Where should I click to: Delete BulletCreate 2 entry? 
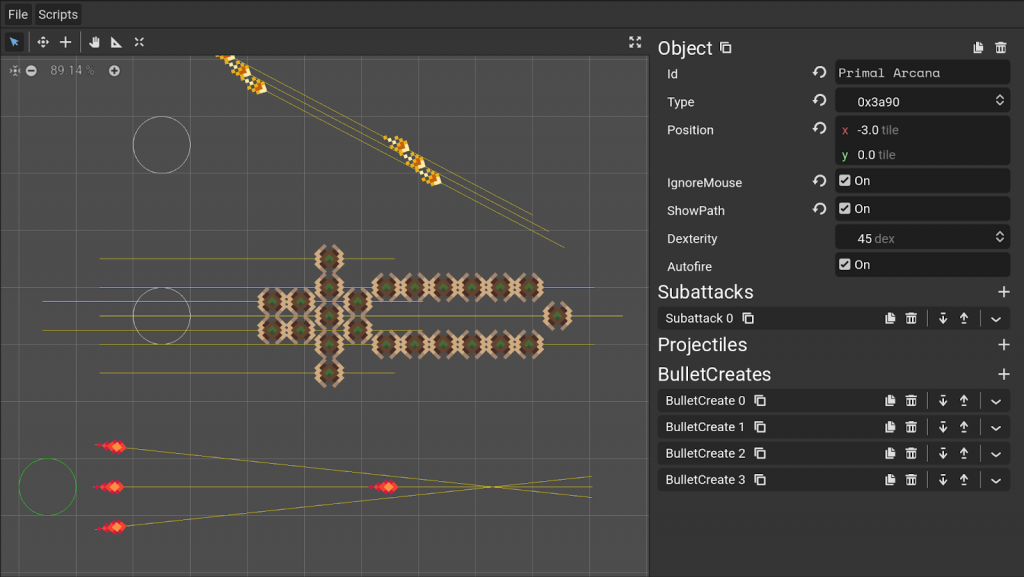pos(911,454)
